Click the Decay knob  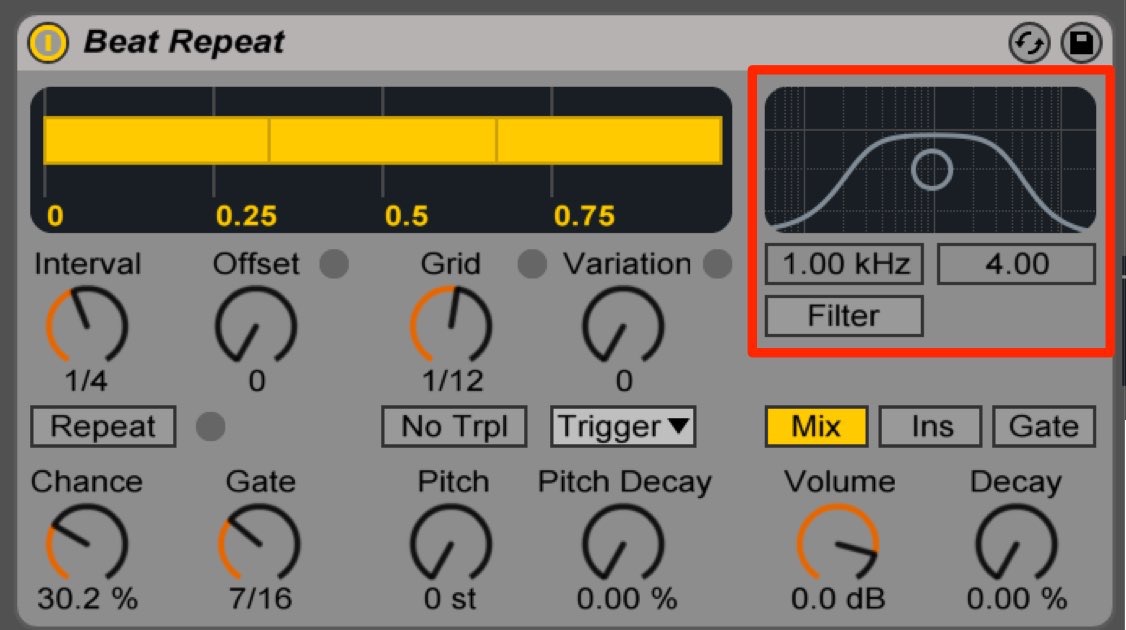point(1016,543)
